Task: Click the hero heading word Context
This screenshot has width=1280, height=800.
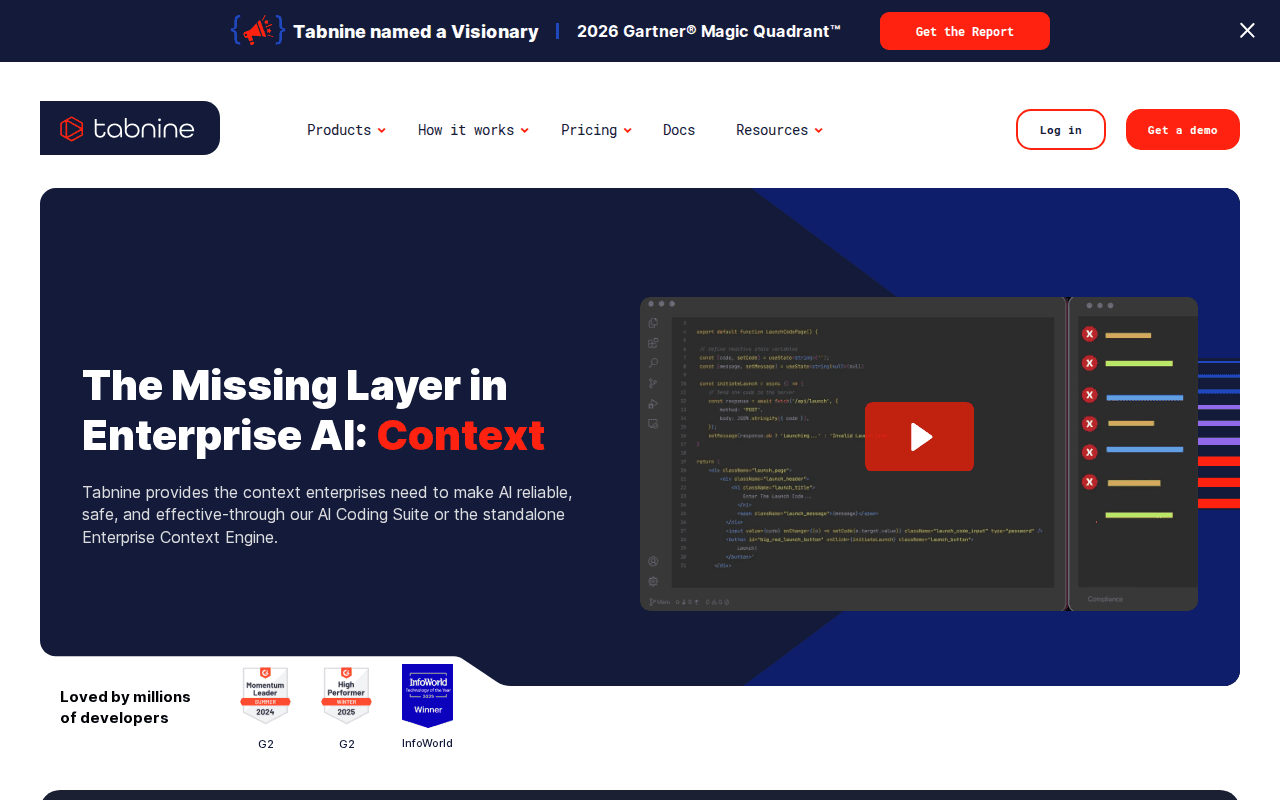Action: (x=461, y=435)
